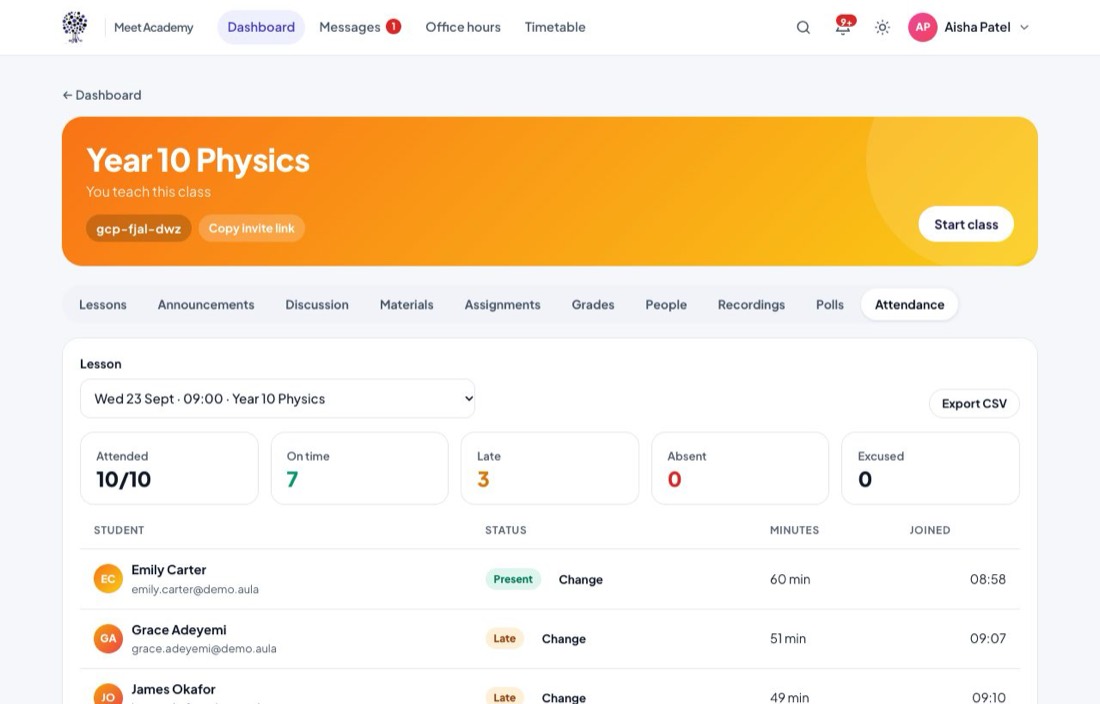Click Grace Adeyemi's GA avatar
This screenshot has width=1100, height=704.
click(108, 639)
